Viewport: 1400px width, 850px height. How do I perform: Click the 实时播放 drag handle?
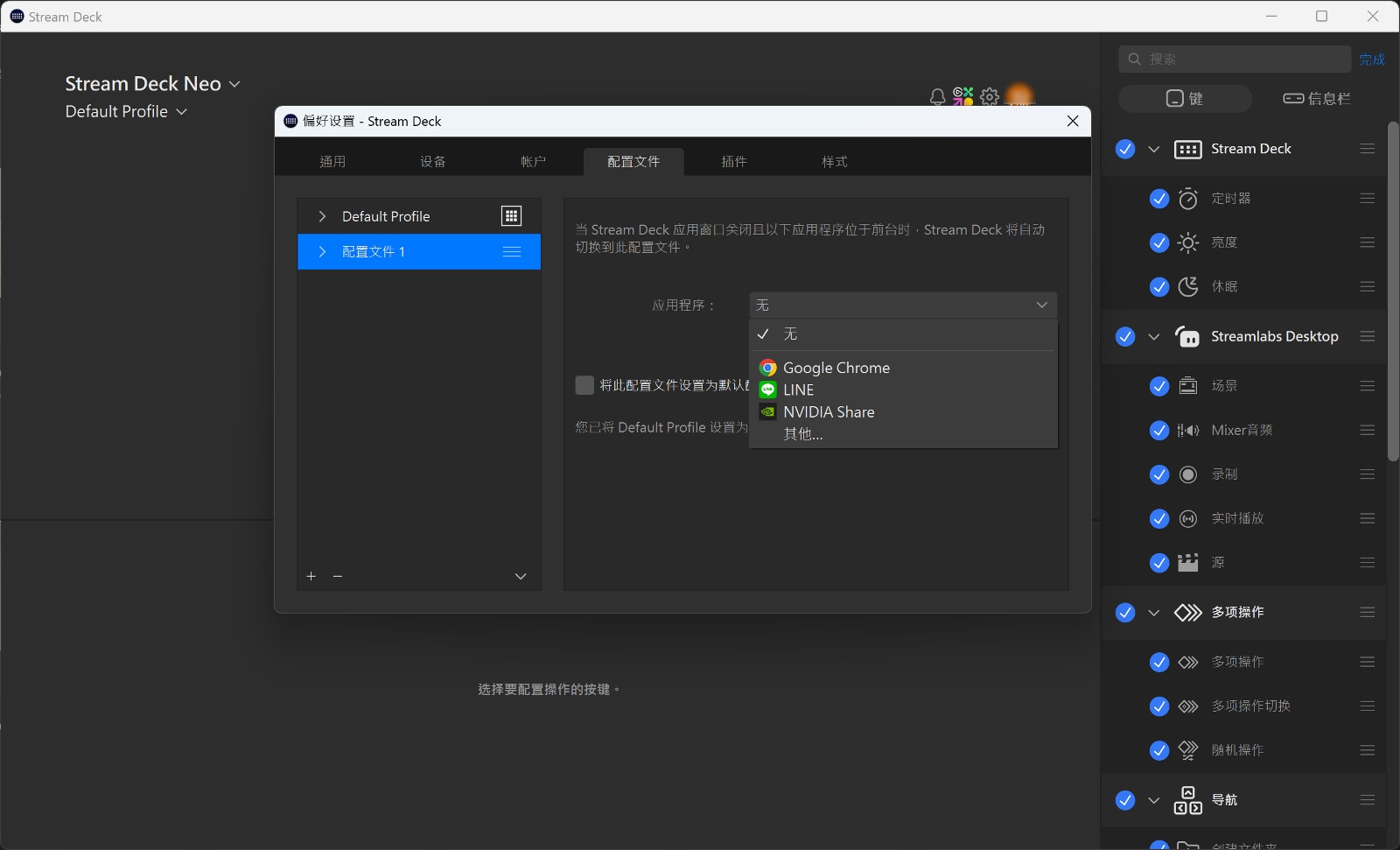(x=1368, y=519)
